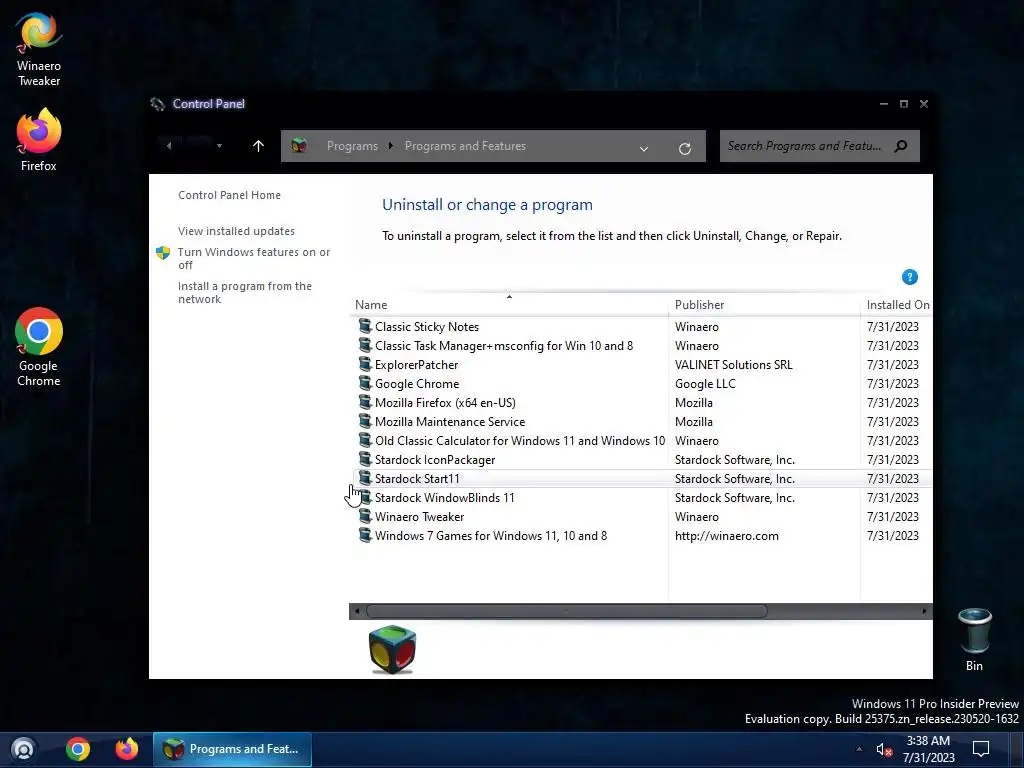Screen dimensions: 1024x768
Task: Go up one level with the up arrow
Action: click(259, 146)
